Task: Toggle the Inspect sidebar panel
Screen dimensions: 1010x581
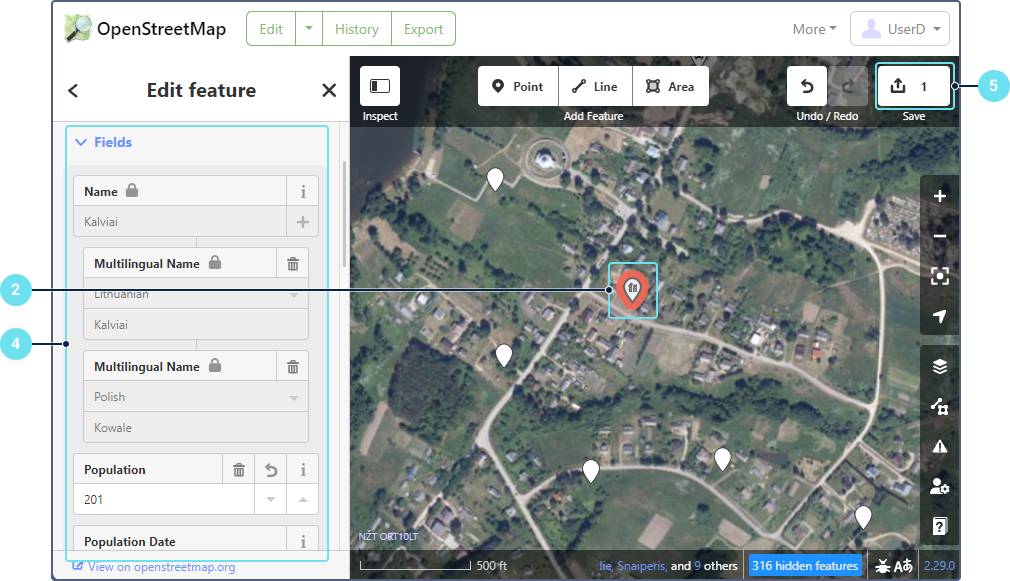Action: coord(380,87)
